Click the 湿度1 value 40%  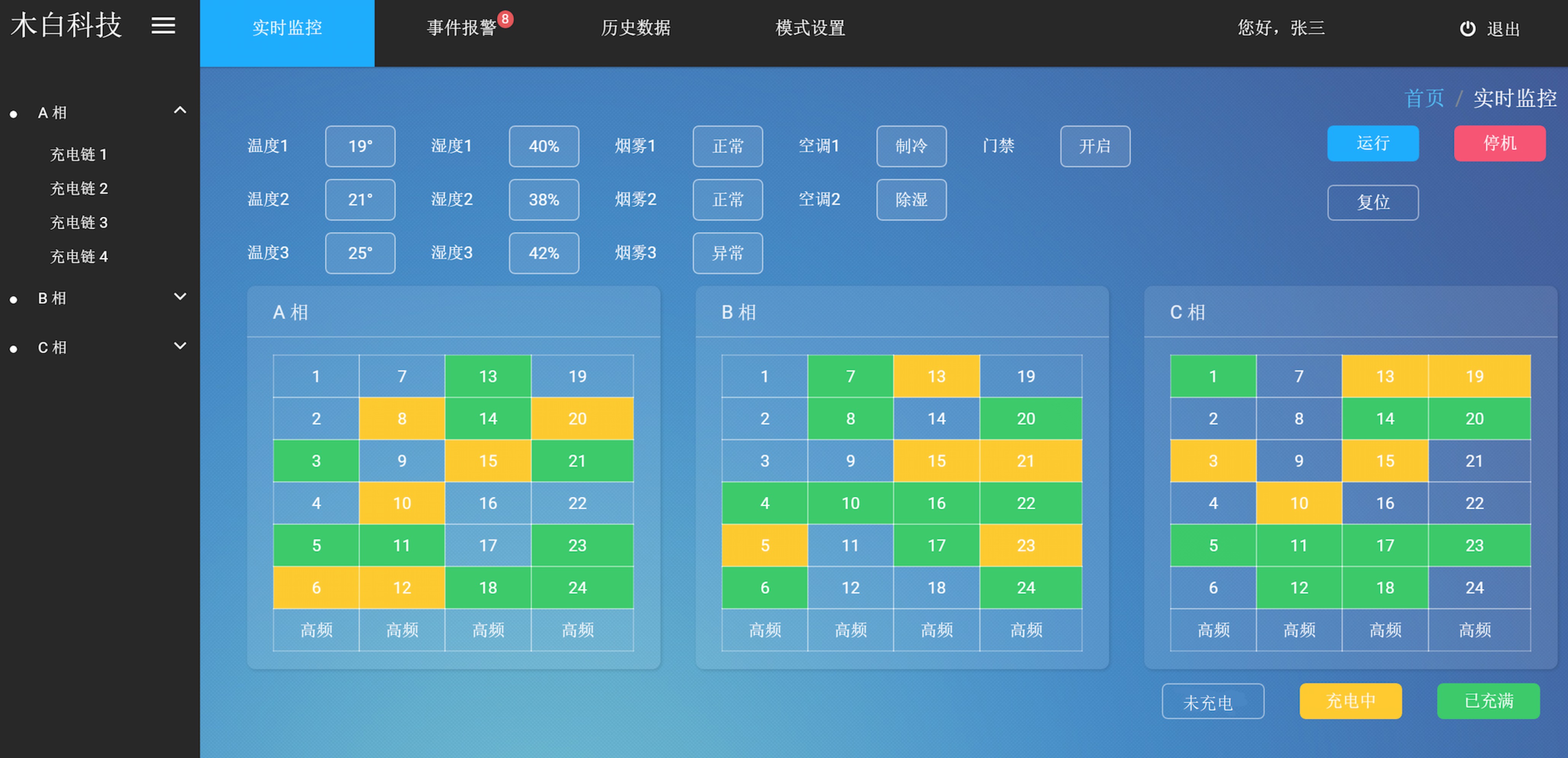point(543,147)
